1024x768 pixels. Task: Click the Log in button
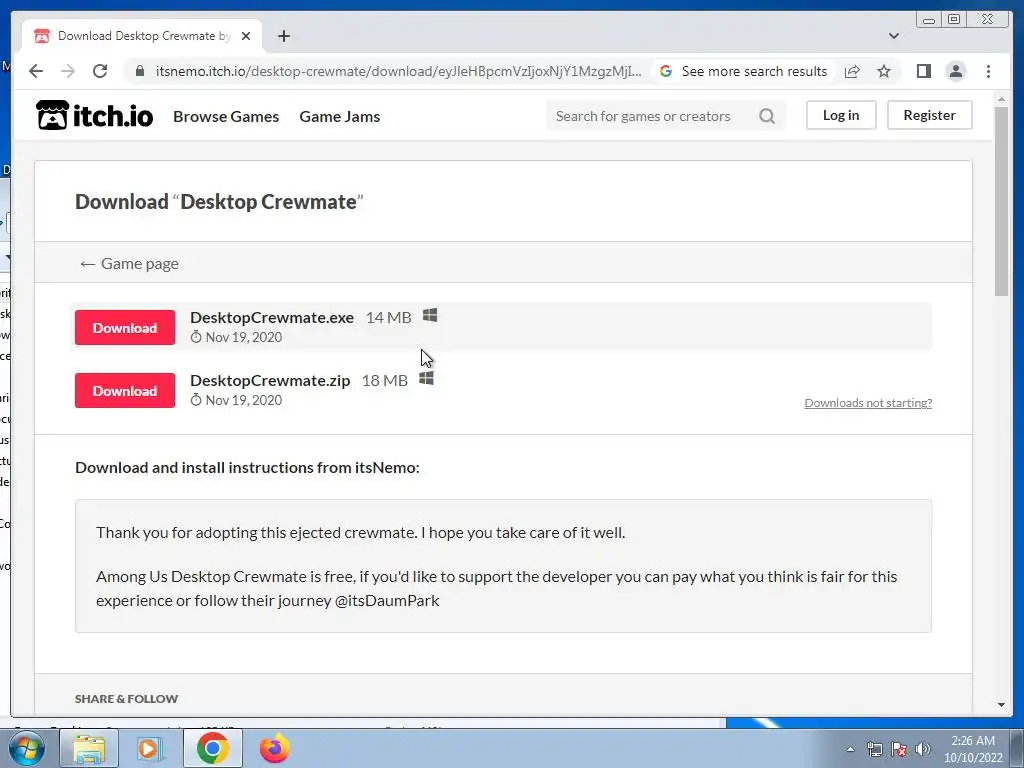tap(840, 115)
